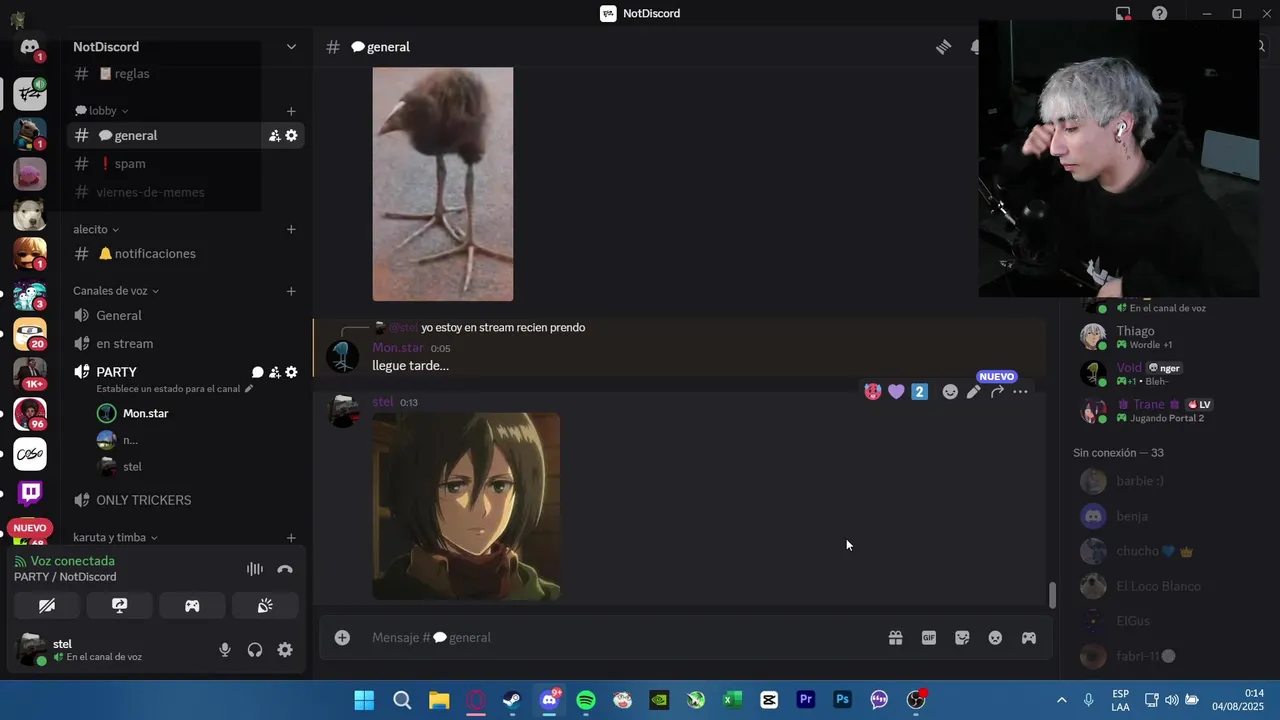Start an activity with the gamepad button

pyautogui.click(x=192, y=606)
